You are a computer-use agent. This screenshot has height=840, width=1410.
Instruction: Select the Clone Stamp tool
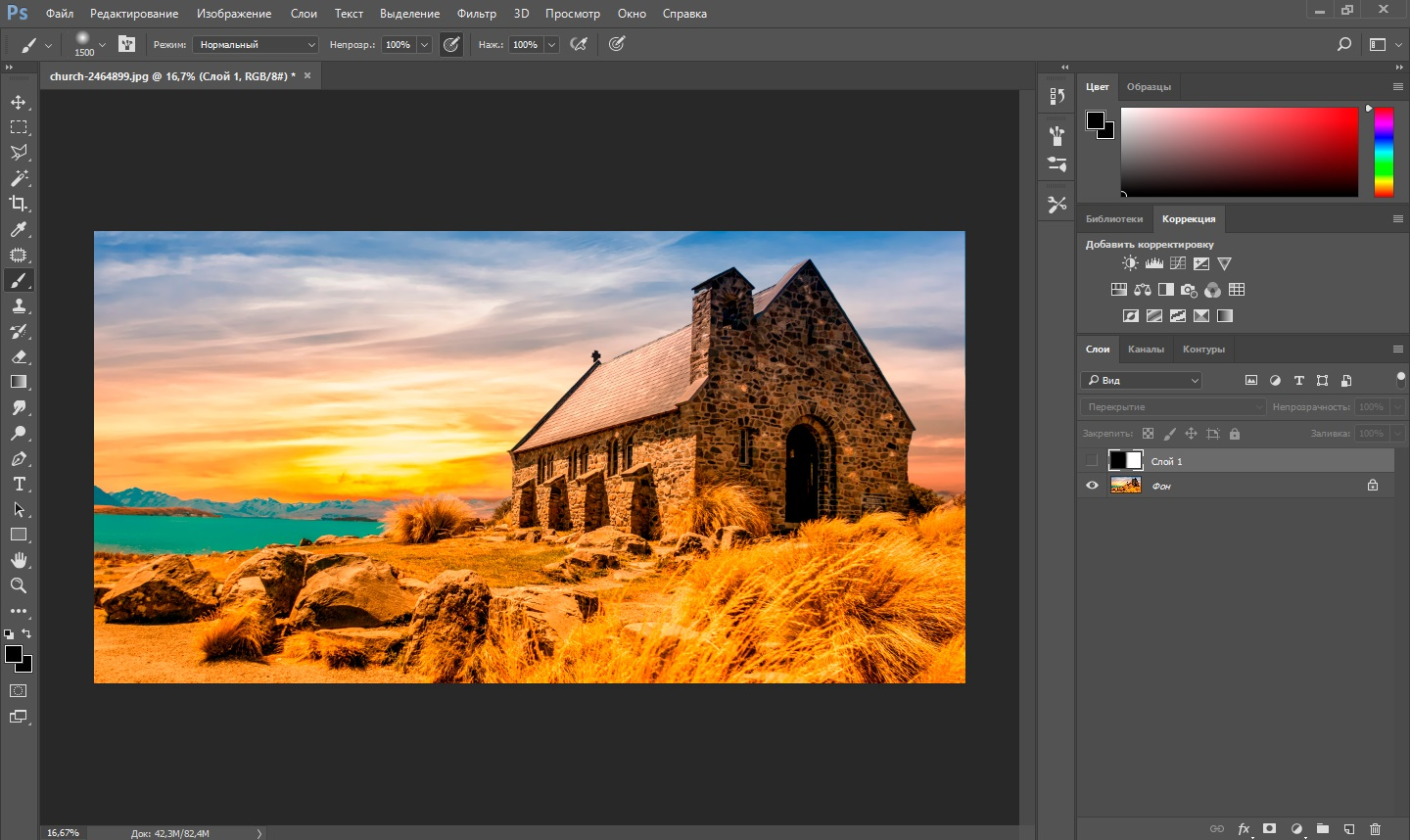(19, 306)
